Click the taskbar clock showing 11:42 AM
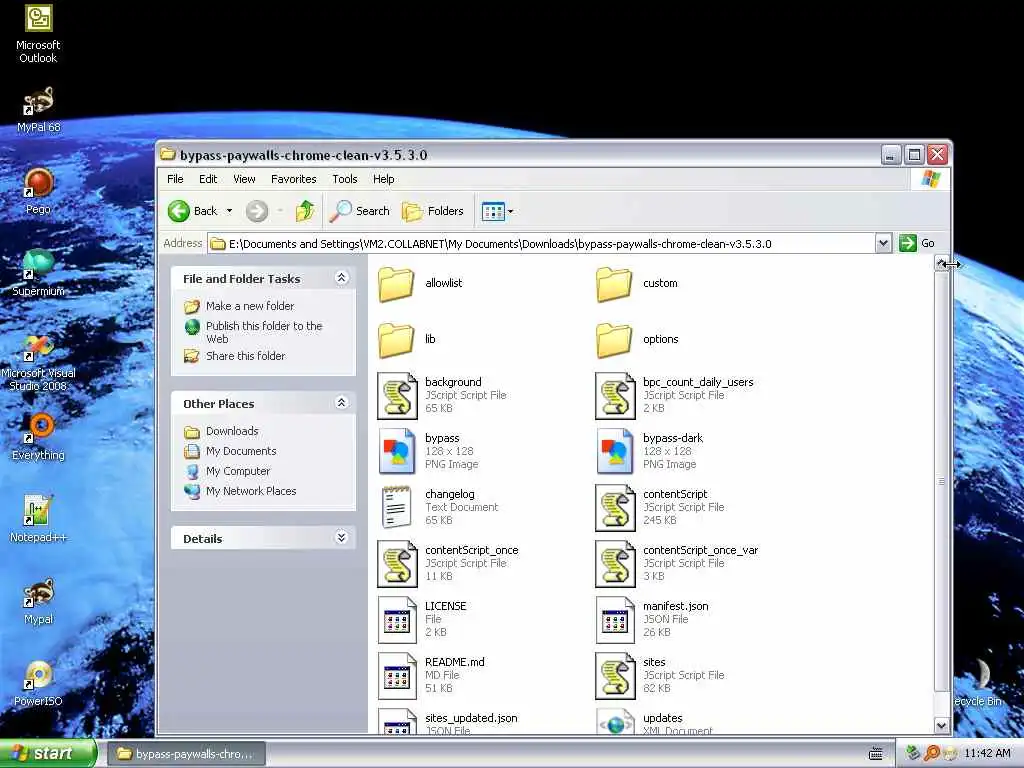 click(987, 753)
